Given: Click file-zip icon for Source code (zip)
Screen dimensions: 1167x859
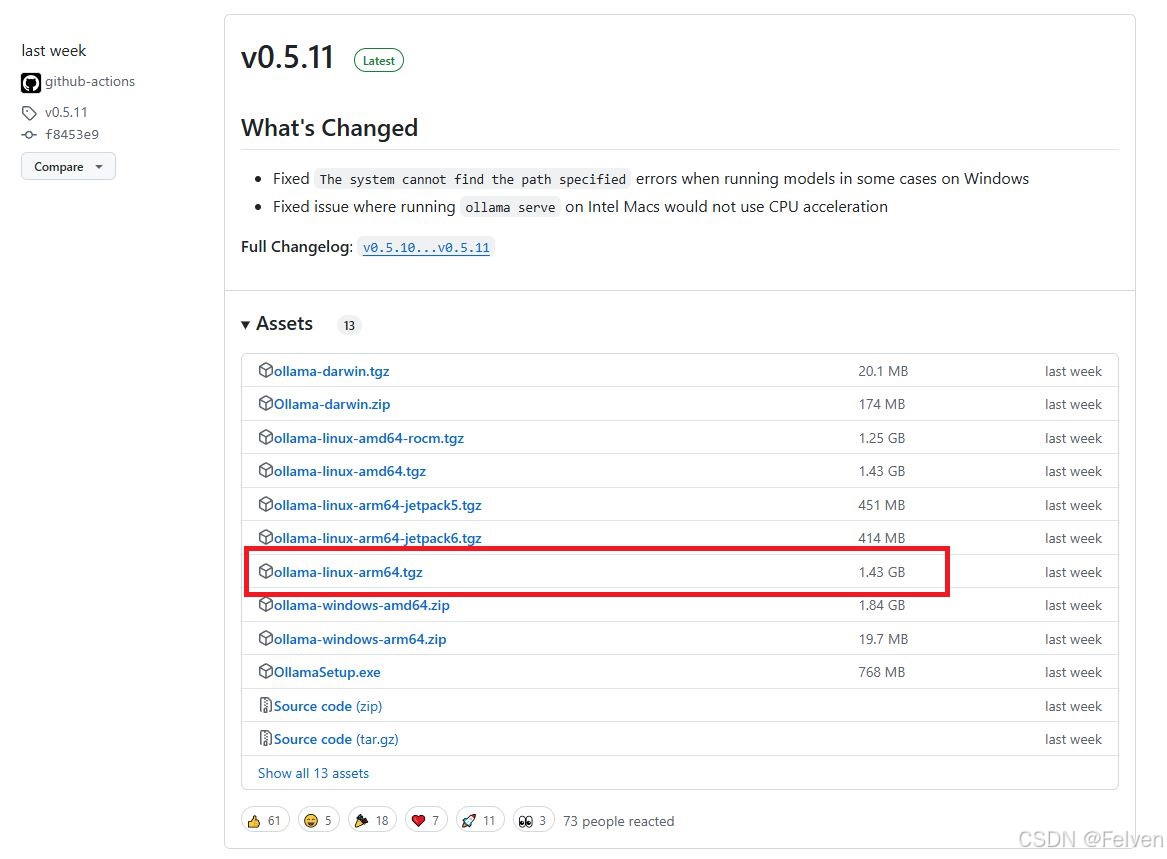Looking at the screenshot, I should point(265,705).
